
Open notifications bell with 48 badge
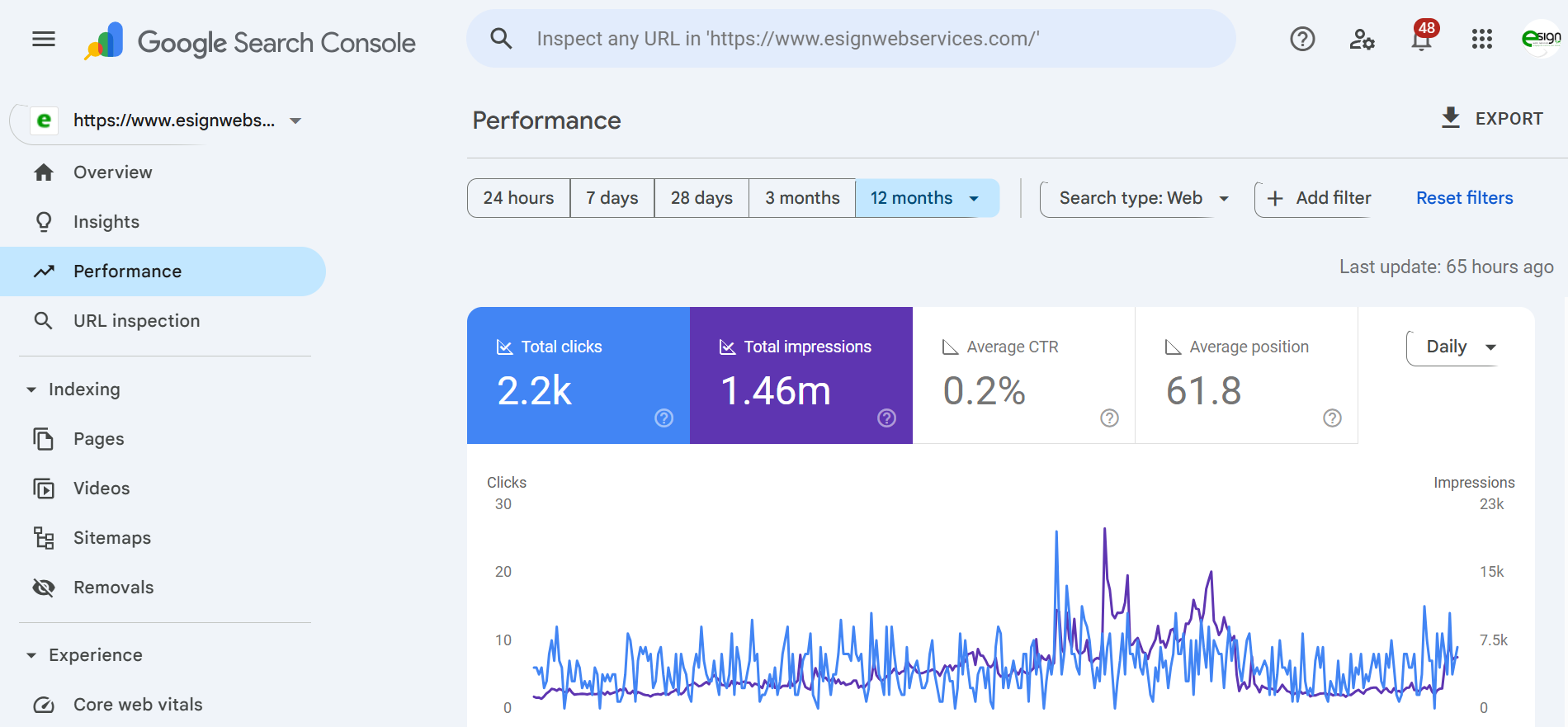[x=1423, y=36]
